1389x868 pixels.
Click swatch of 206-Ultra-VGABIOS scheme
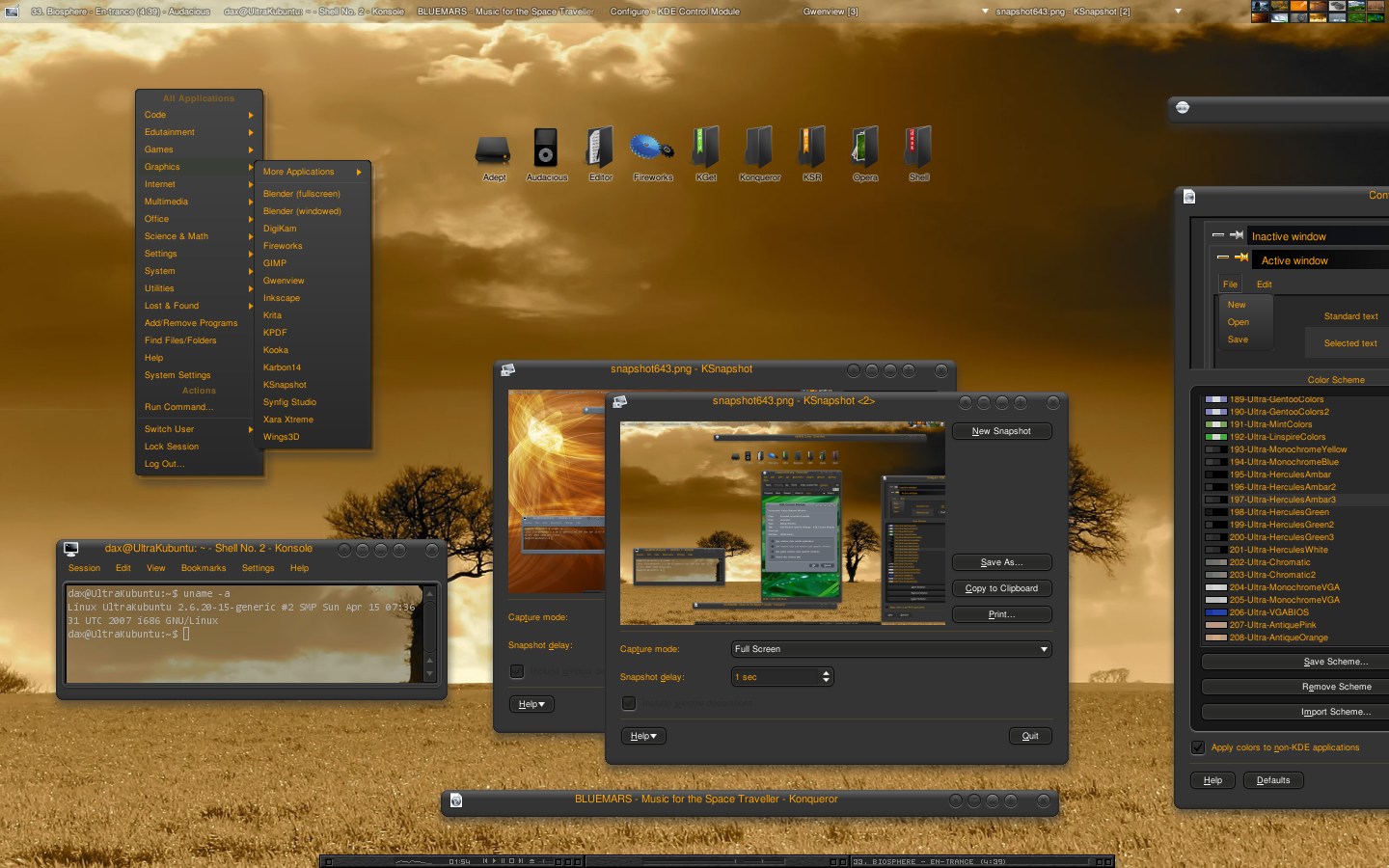click(x=1215, y=612)
